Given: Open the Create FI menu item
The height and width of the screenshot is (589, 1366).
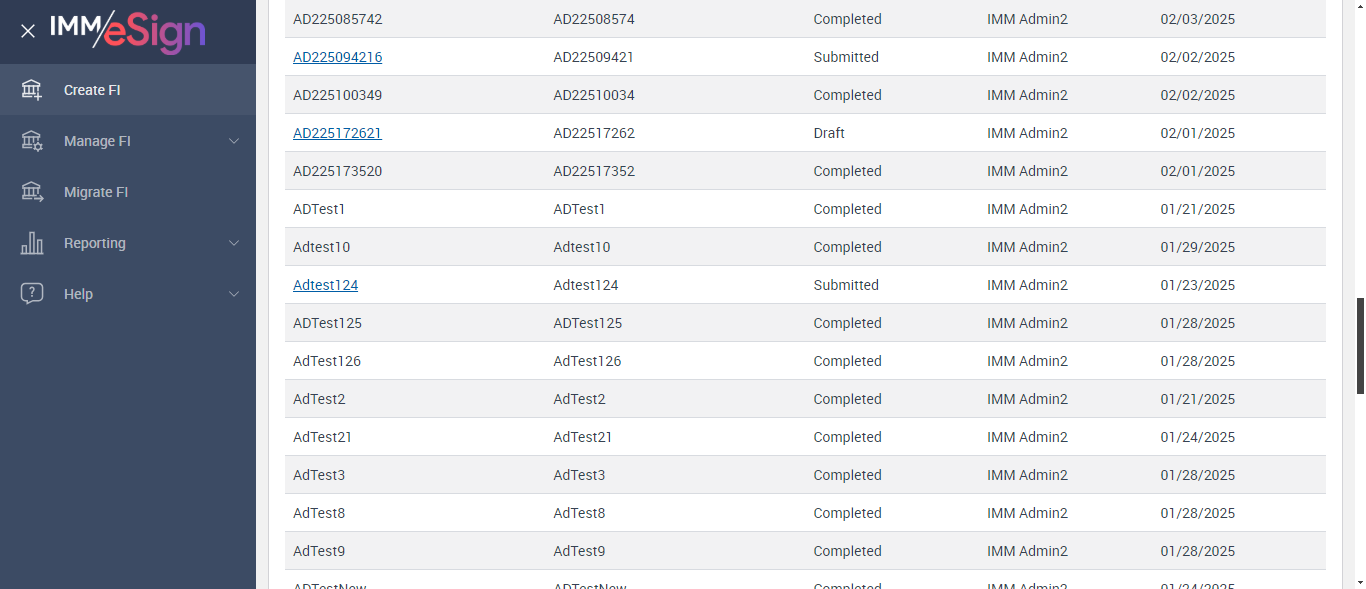Looking at the screenshot, I should click(92, 90).
